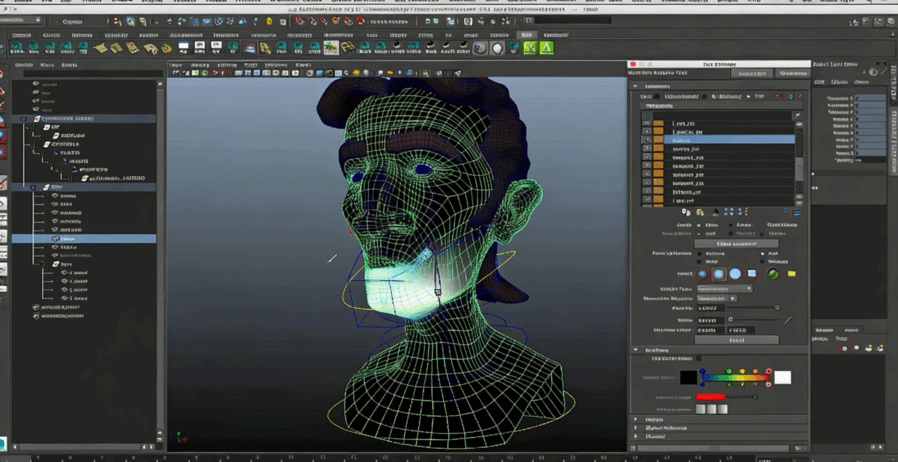Click the black color swatch left of gradient

click(688, 377)
